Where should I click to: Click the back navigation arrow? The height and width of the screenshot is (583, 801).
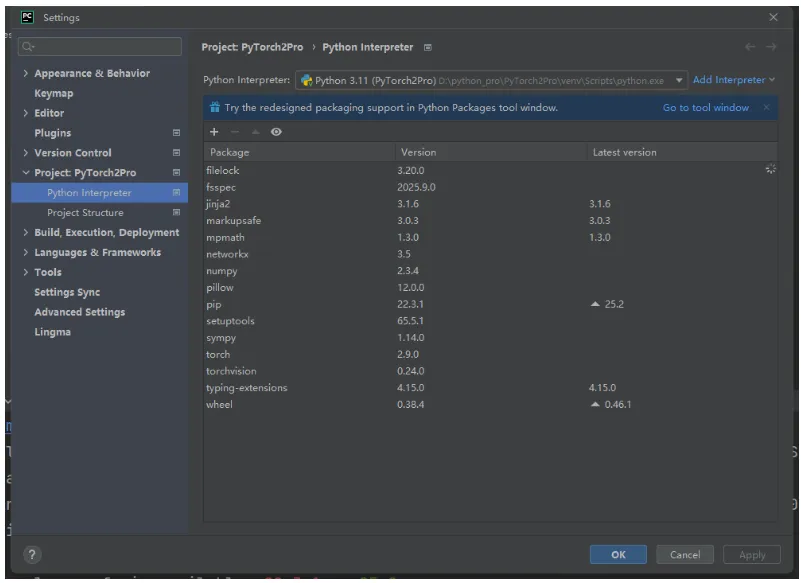[x=750, y=47]
